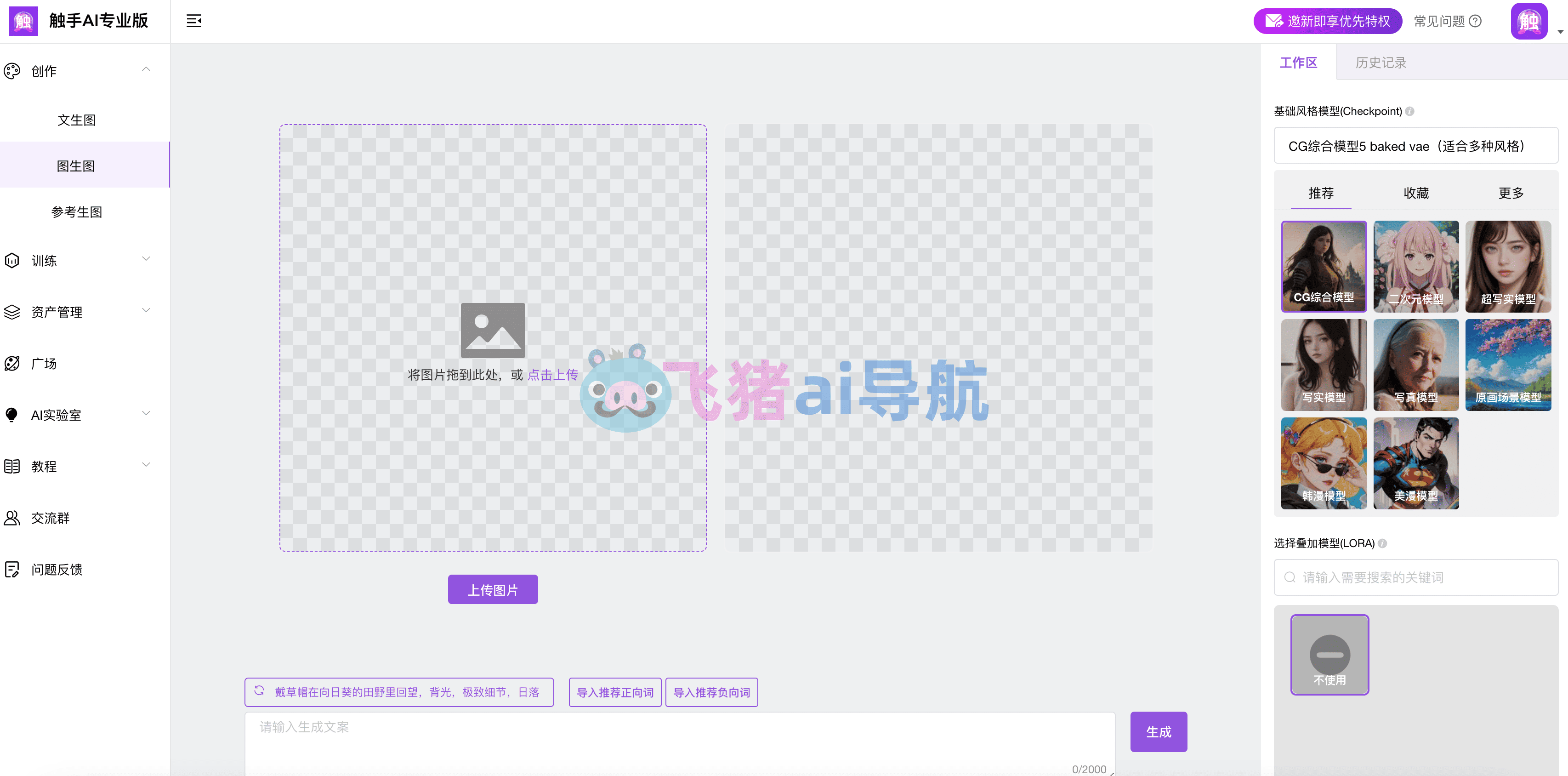The height and width of the screenshot is (776, 1568).
Task: Click the 邀新即享优先特权 banner button
Action: [x=1328, y=21]
